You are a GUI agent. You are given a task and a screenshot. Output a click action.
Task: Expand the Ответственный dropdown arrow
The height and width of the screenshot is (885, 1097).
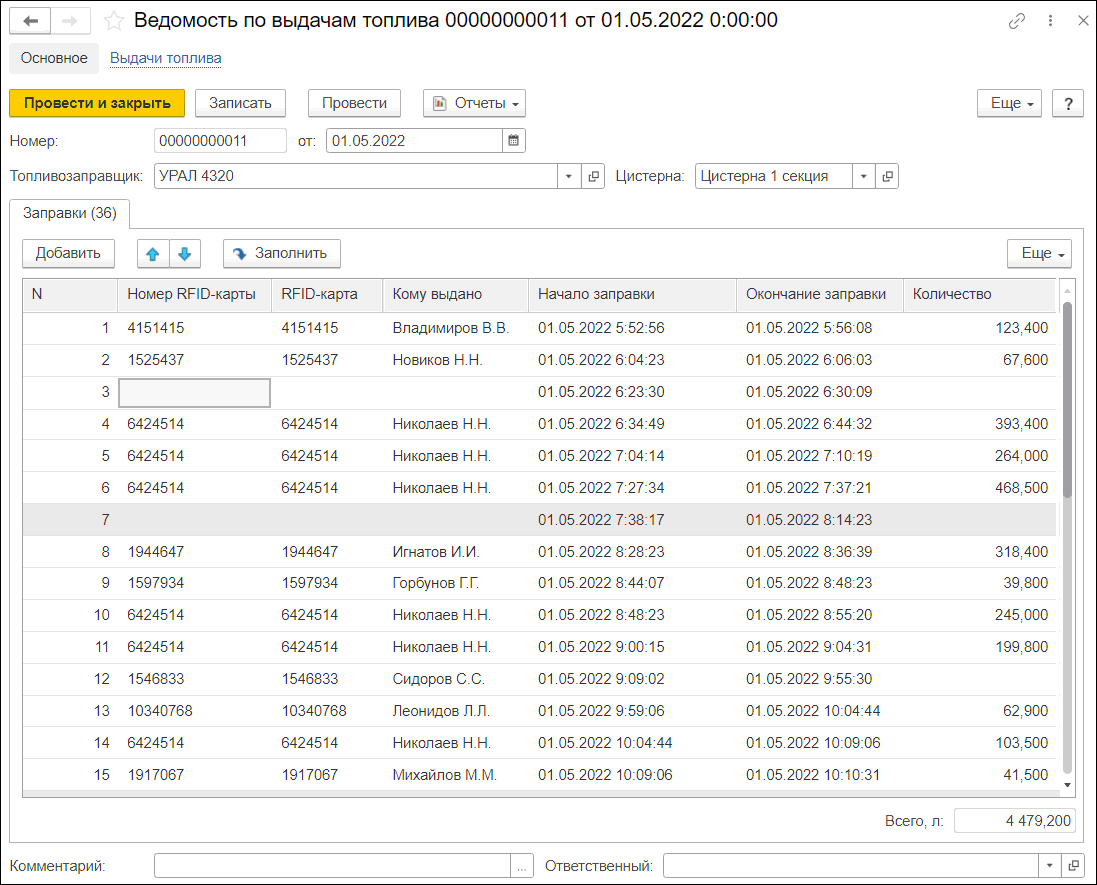coord(1049,865)
